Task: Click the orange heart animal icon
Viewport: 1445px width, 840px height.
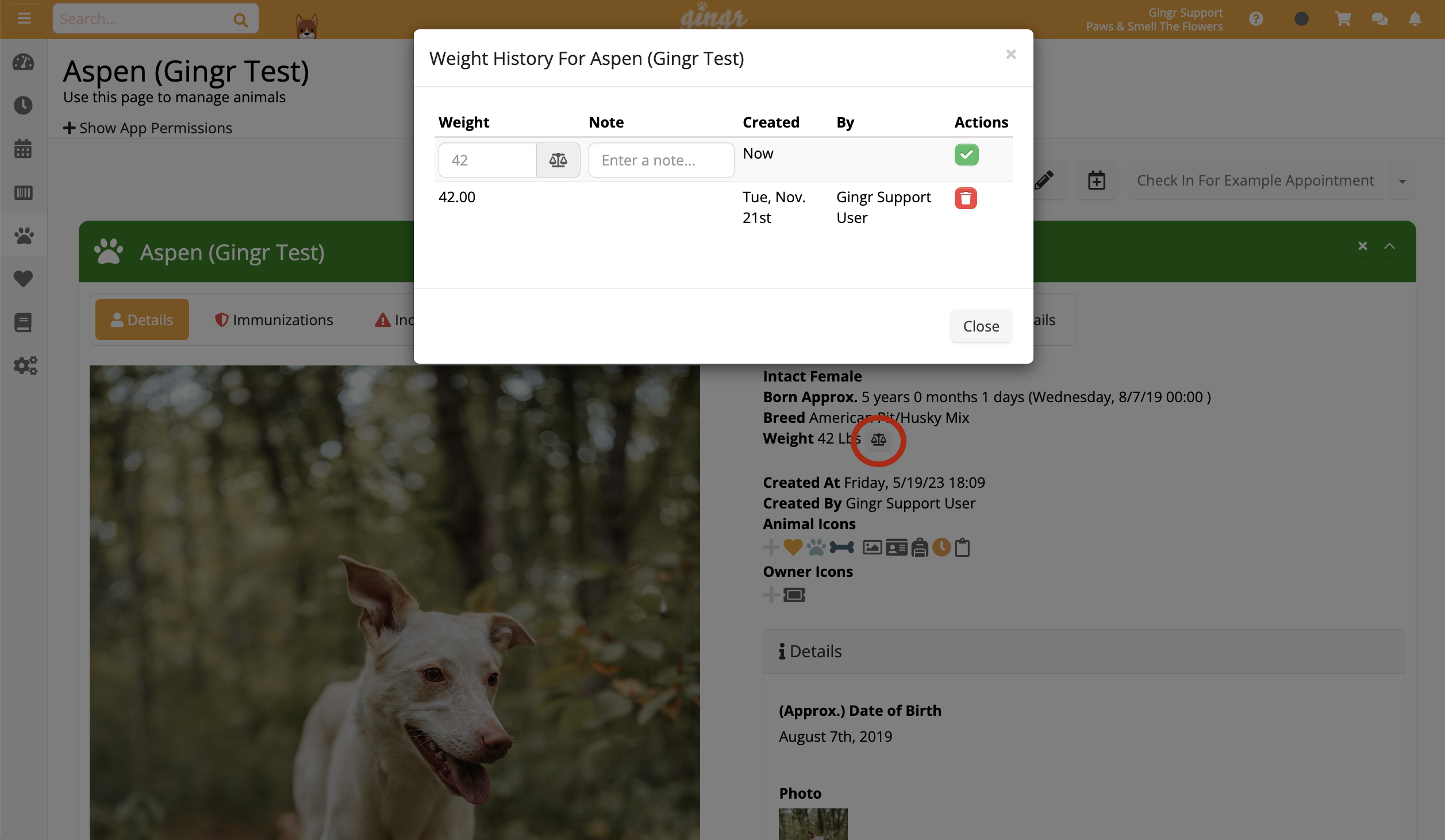Action: coord(793,548)
